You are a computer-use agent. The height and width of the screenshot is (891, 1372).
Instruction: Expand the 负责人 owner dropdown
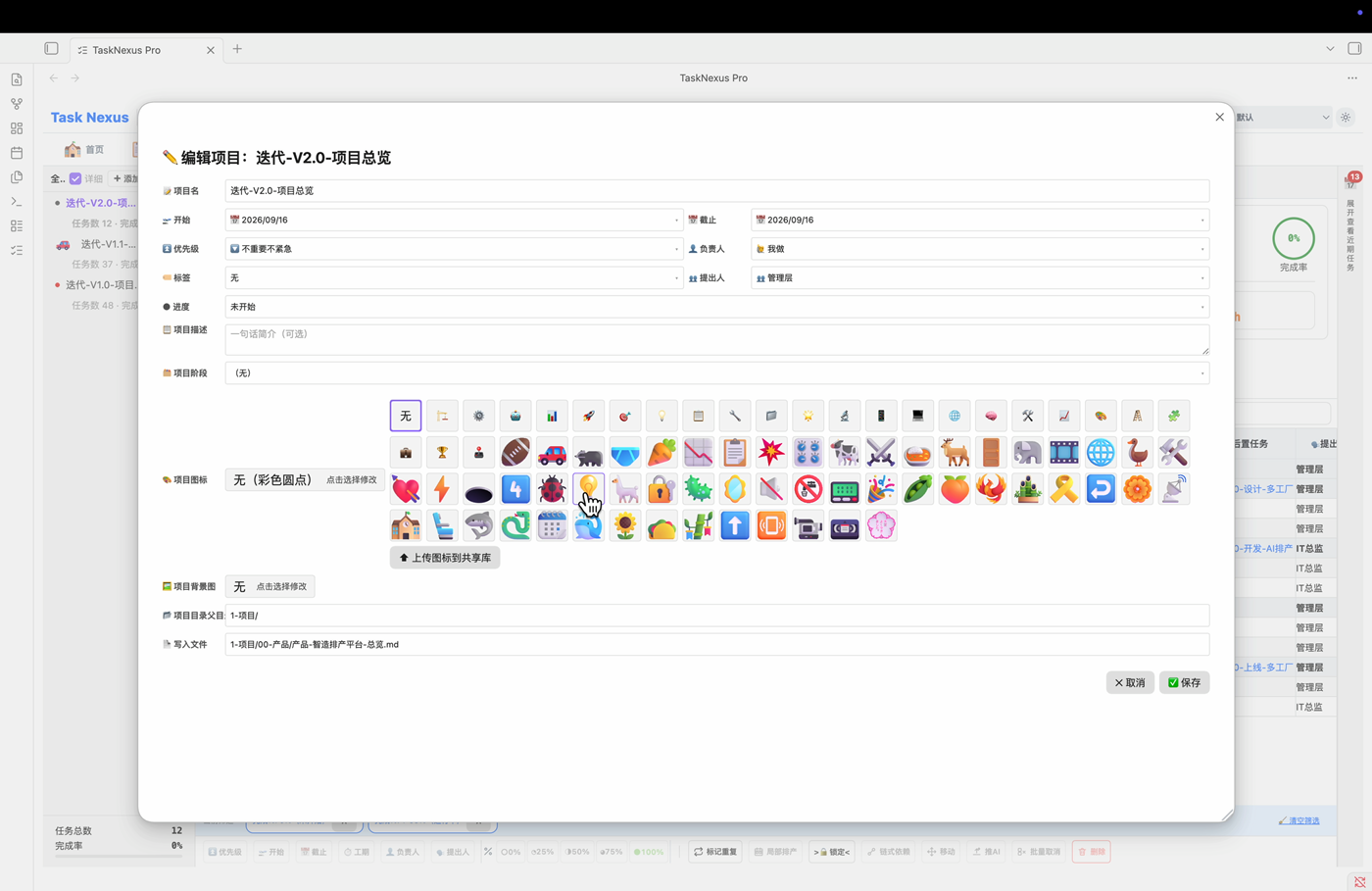[x=980, y=249]
